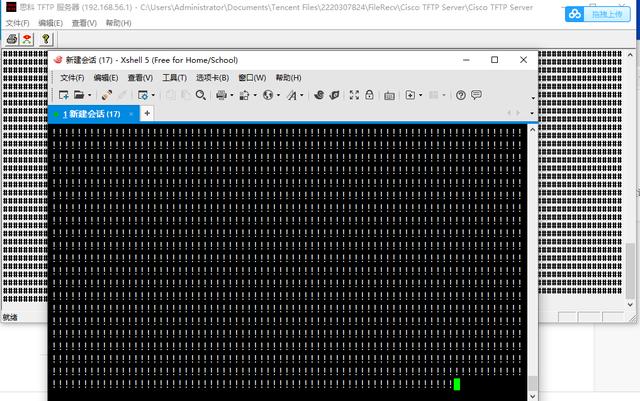Image resolution: width=640 pixels, height=401 pixels.
Task: Click TFTP window scrollbar down arrow
Action: (x=630, y=305)
